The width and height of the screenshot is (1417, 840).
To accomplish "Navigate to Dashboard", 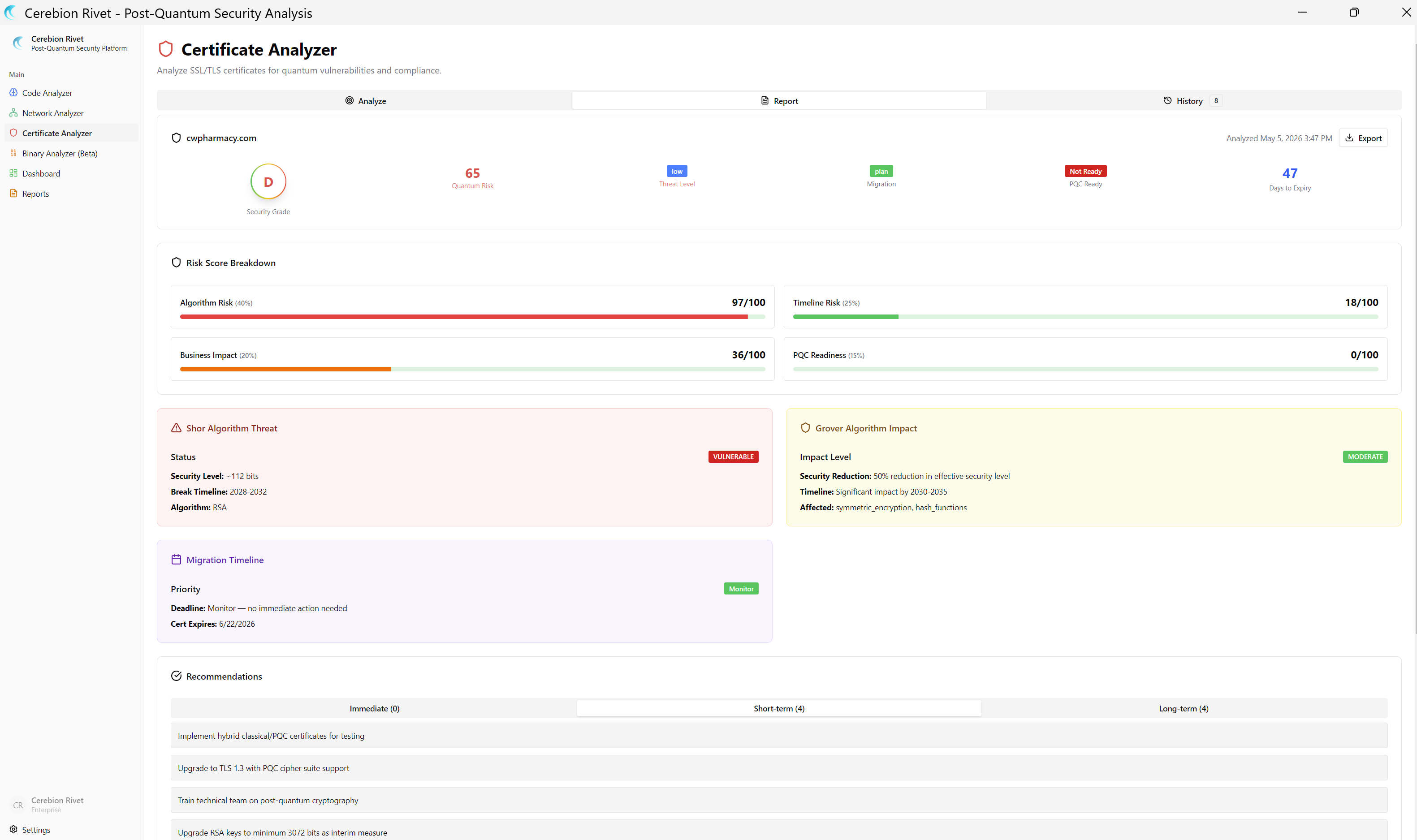I will [71, 173].
